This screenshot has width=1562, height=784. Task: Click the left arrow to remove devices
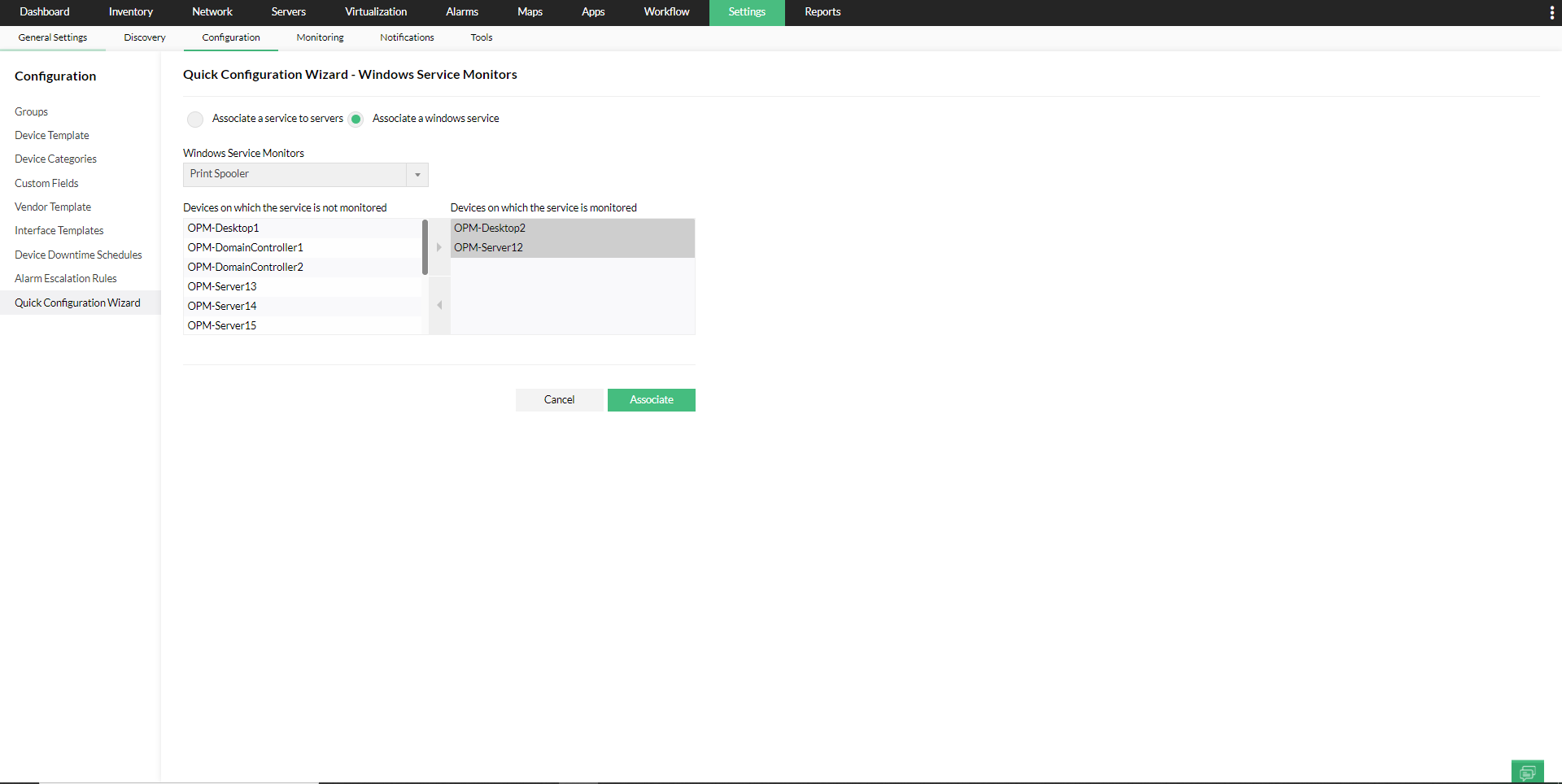point(438,305)
